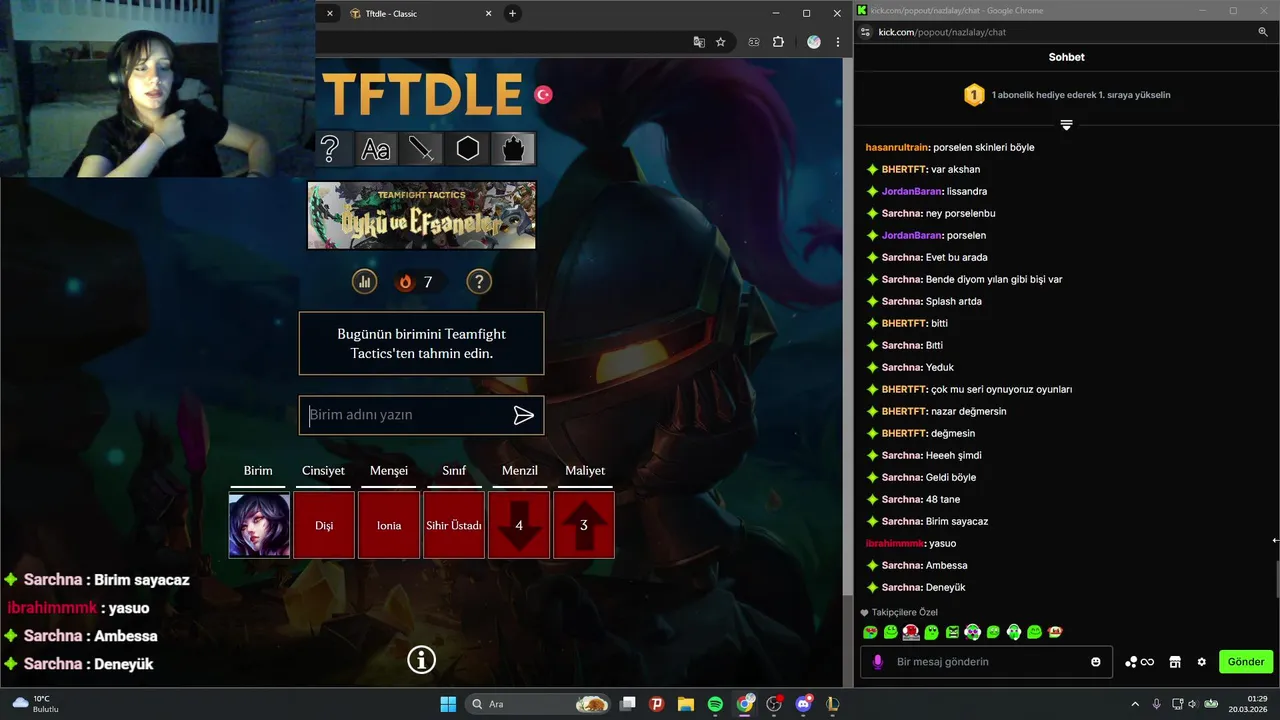Open the channel points infinity icon
Image resolution: width=1280 pixels, height=720 pixels.
click(1140, 662)
